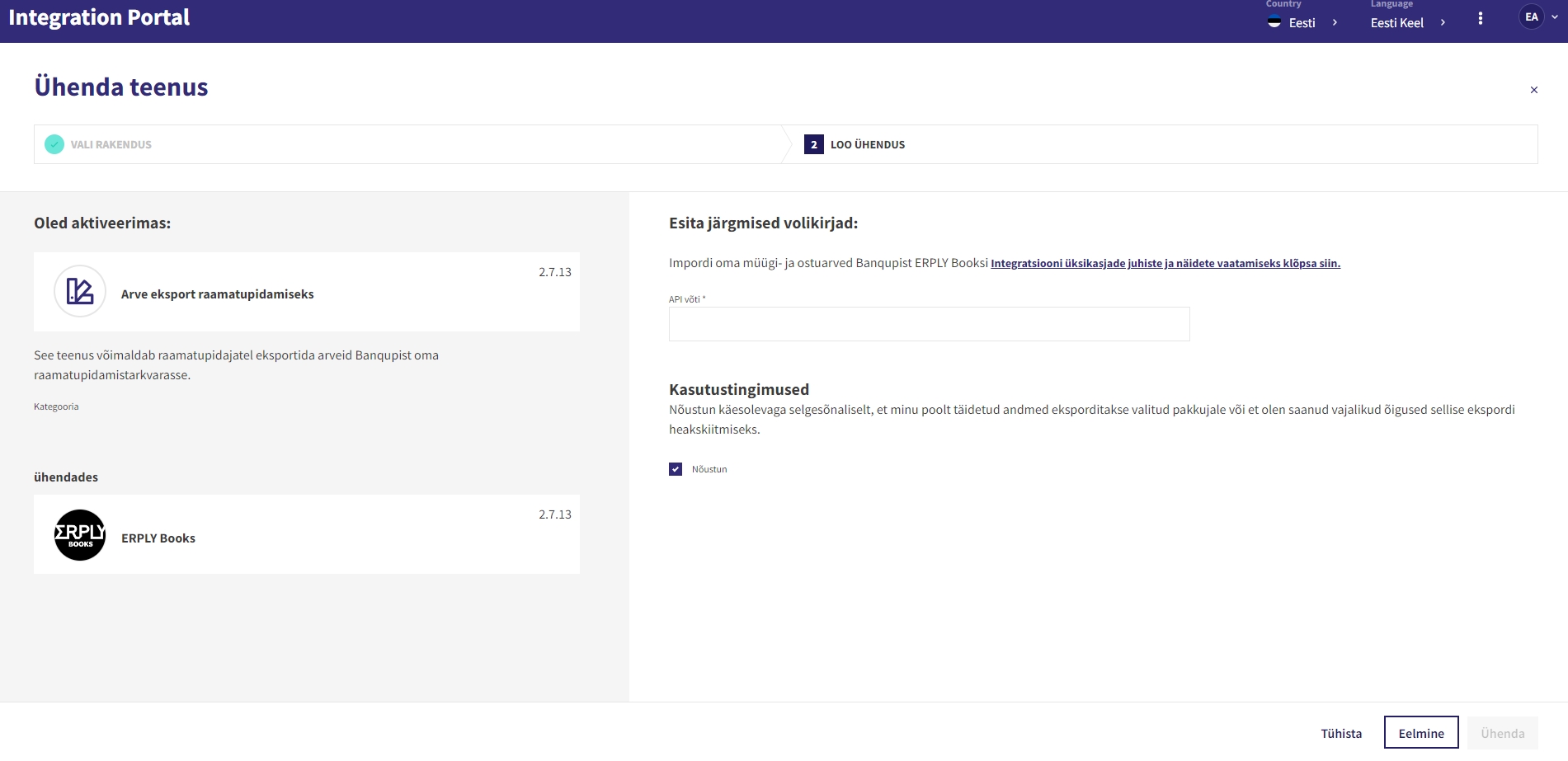Click the ERPLY Books logo
1568x761 pixels.
(x=80, y=535)
